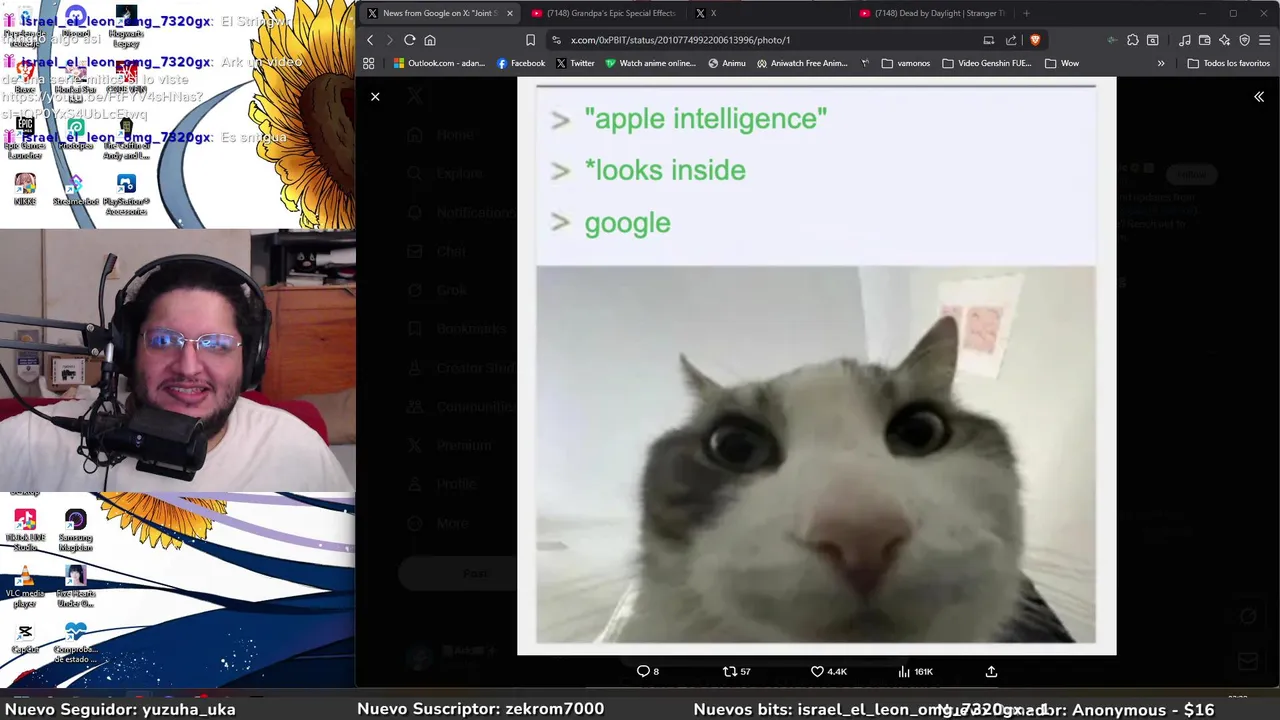Open Epic Games Launcher desktop icon
Screen dimensions: 1280x720
click(25, 138)
